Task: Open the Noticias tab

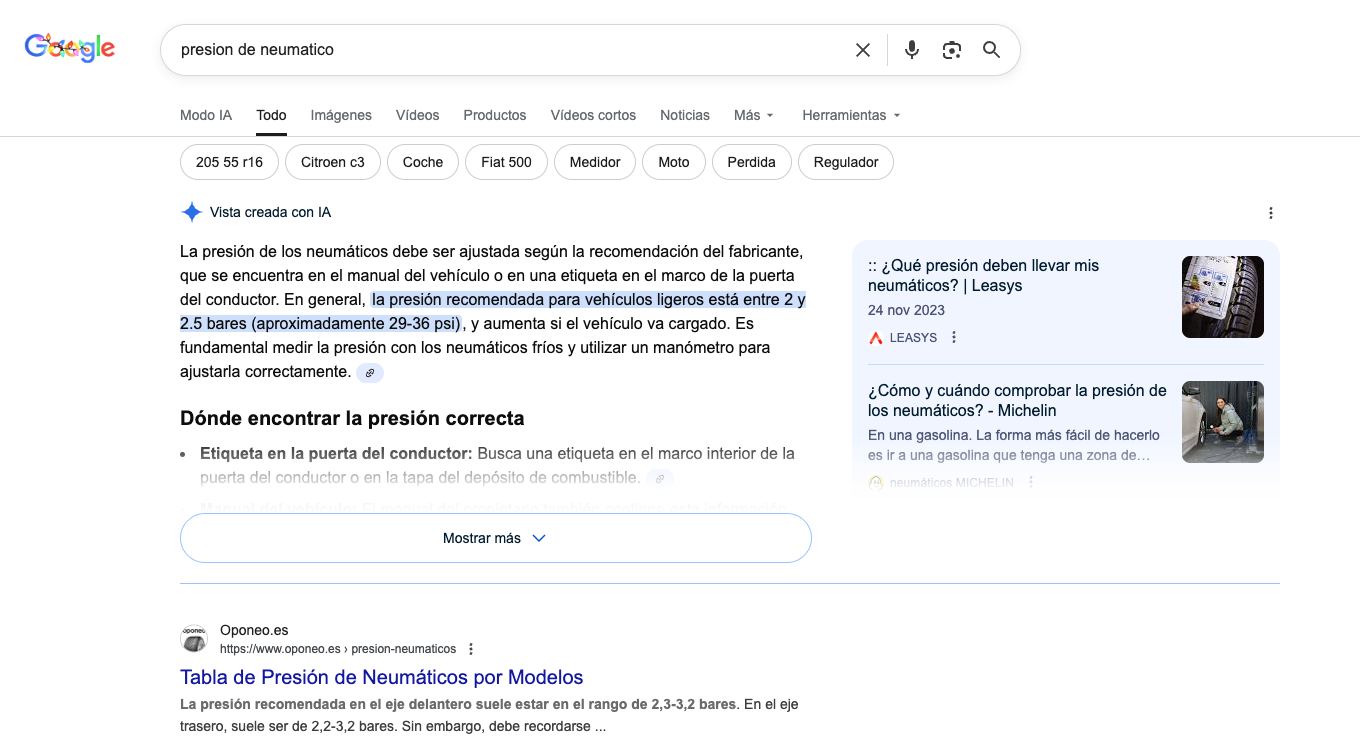Action: point(685,115)
